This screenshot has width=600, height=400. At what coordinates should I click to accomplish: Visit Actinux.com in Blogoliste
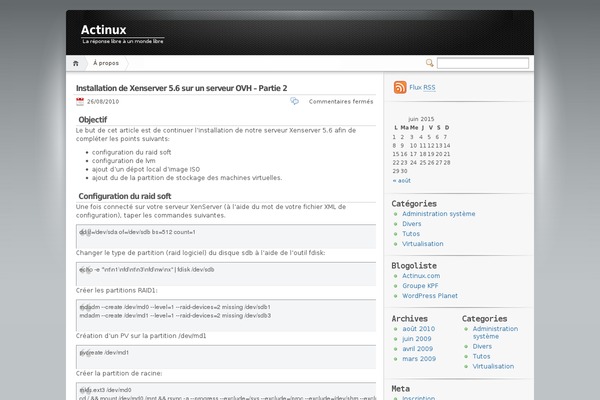[421, 276]
